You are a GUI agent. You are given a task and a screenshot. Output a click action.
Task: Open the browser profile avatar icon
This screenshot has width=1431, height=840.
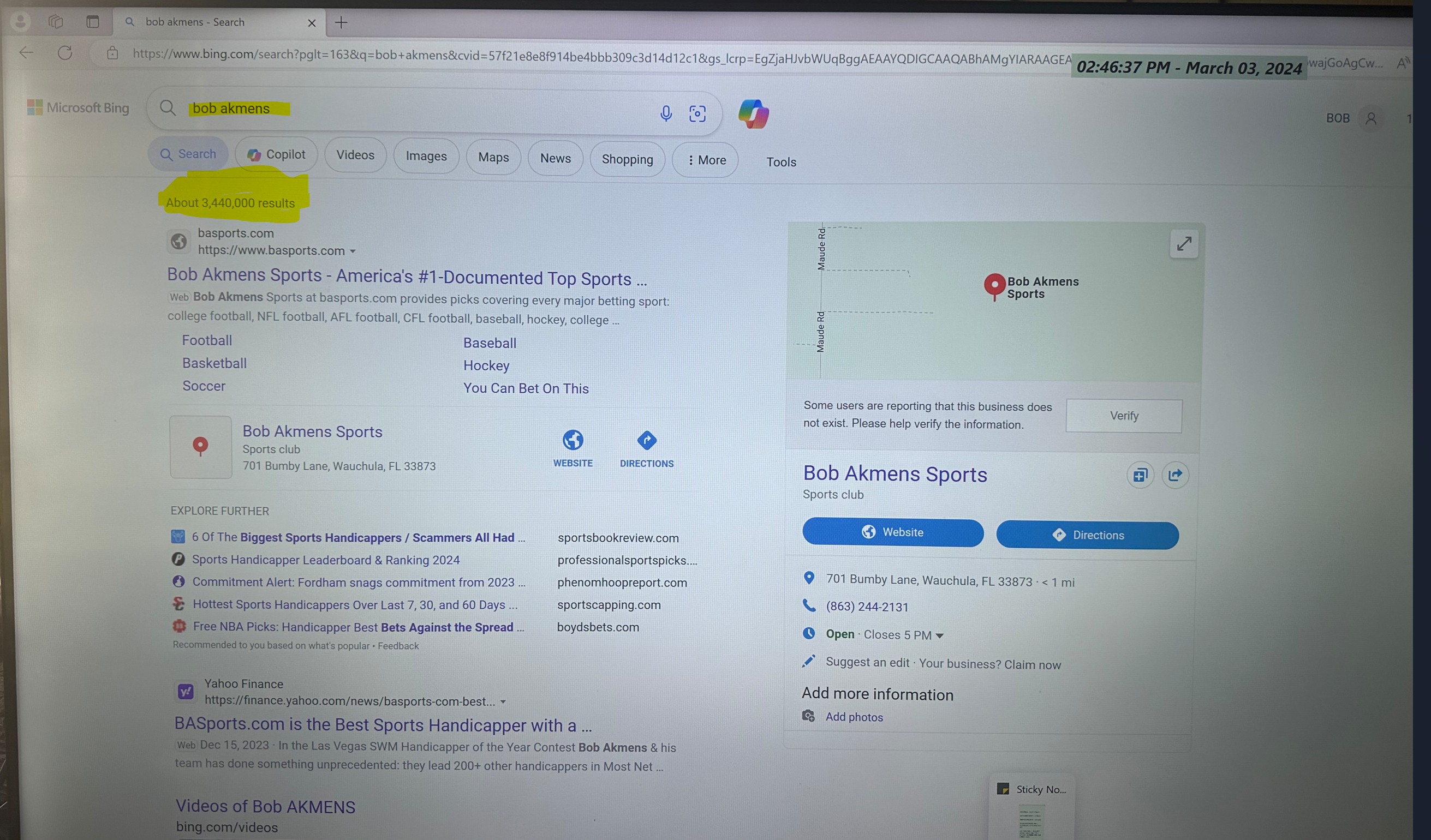coord(20,22)
